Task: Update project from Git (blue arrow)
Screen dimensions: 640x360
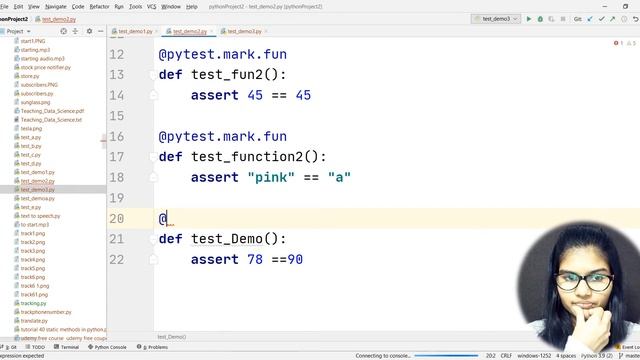Action: click(590, 19)
